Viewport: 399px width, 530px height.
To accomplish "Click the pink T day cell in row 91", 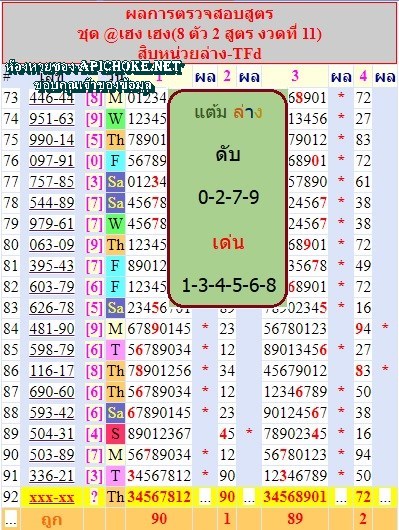I will pyautogui.click(x=115, y=476).
